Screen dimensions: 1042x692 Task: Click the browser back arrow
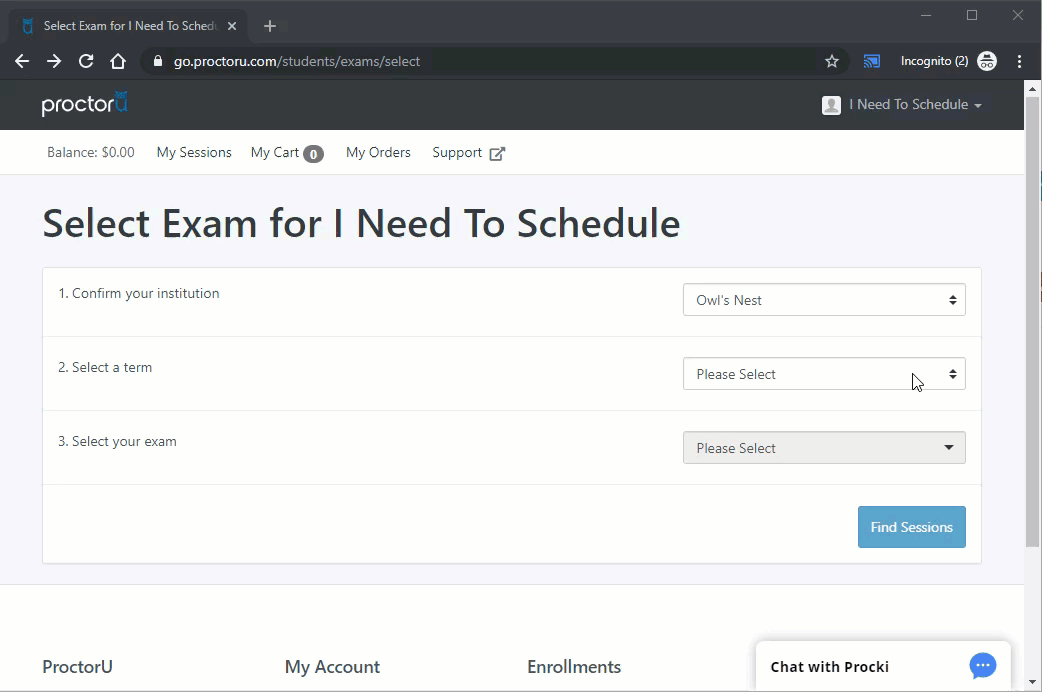coord(22,61)
